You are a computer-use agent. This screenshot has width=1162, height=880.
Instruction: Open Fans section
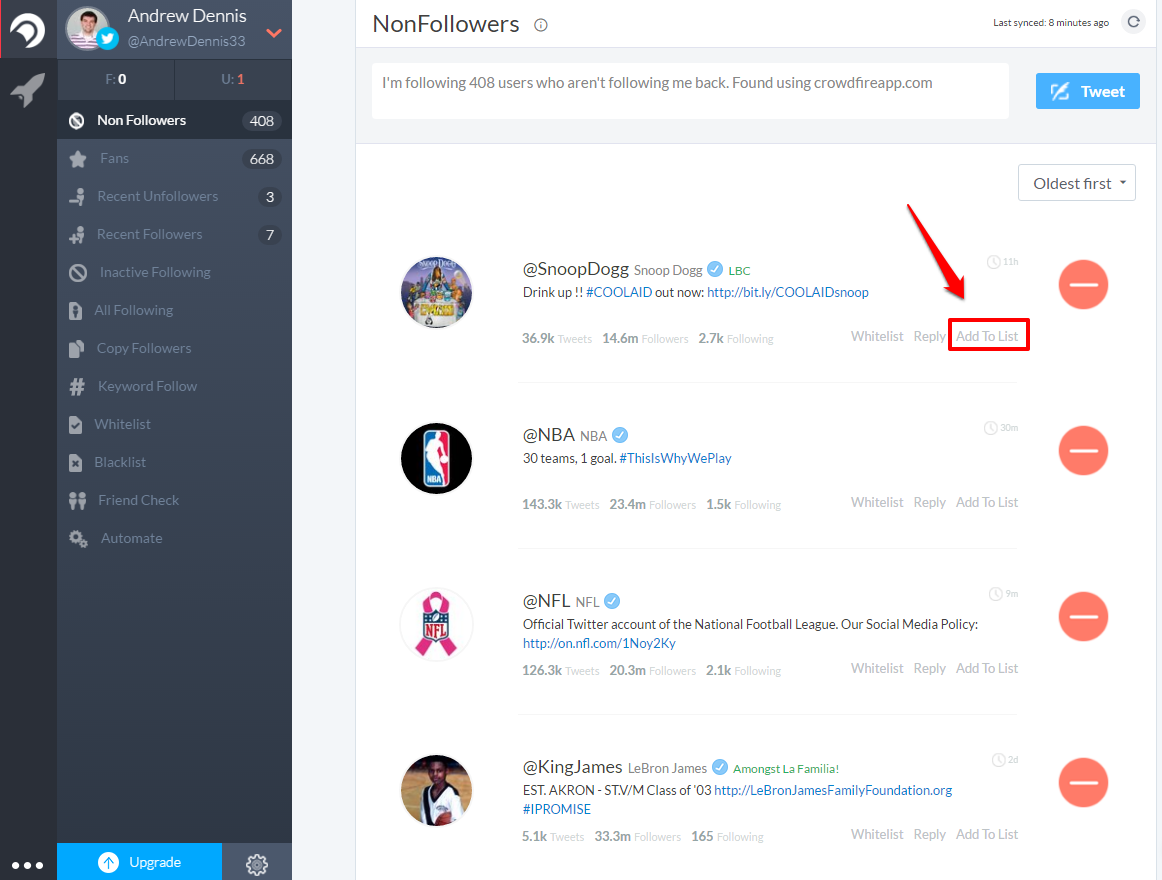pos(174,159)
